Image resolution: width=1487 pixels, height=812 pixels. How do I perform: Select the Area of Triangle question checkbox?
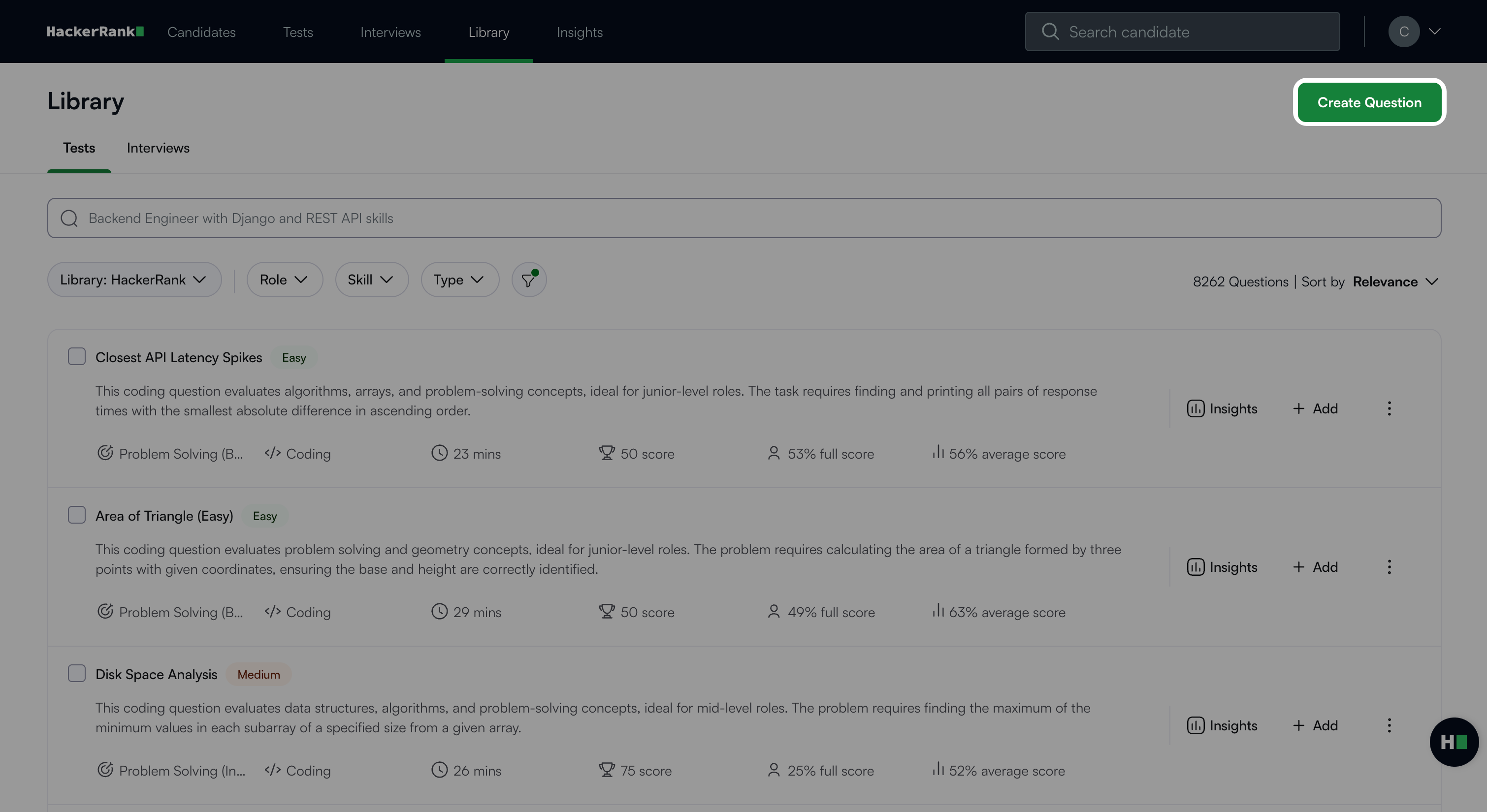click(x=77, y=515)
